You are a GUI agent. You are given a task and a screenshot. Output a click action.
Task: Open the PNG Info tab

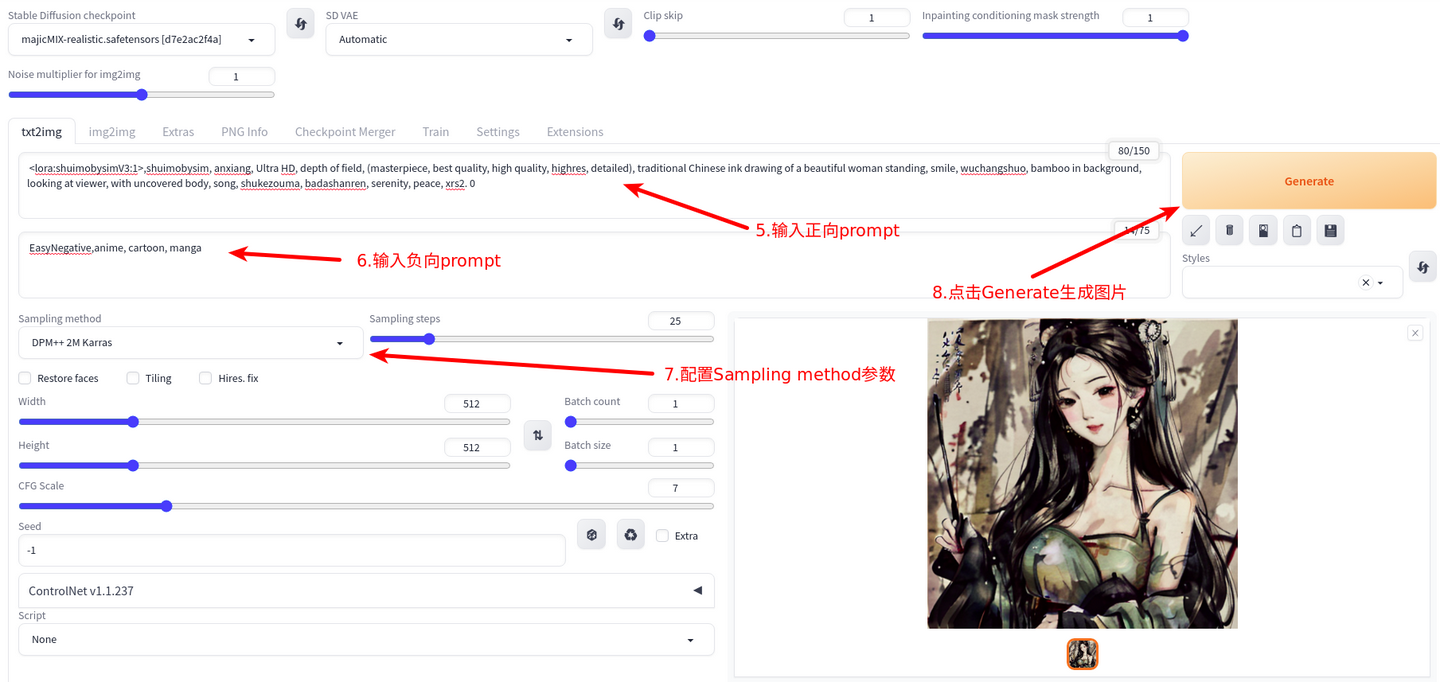pos(245,132)
